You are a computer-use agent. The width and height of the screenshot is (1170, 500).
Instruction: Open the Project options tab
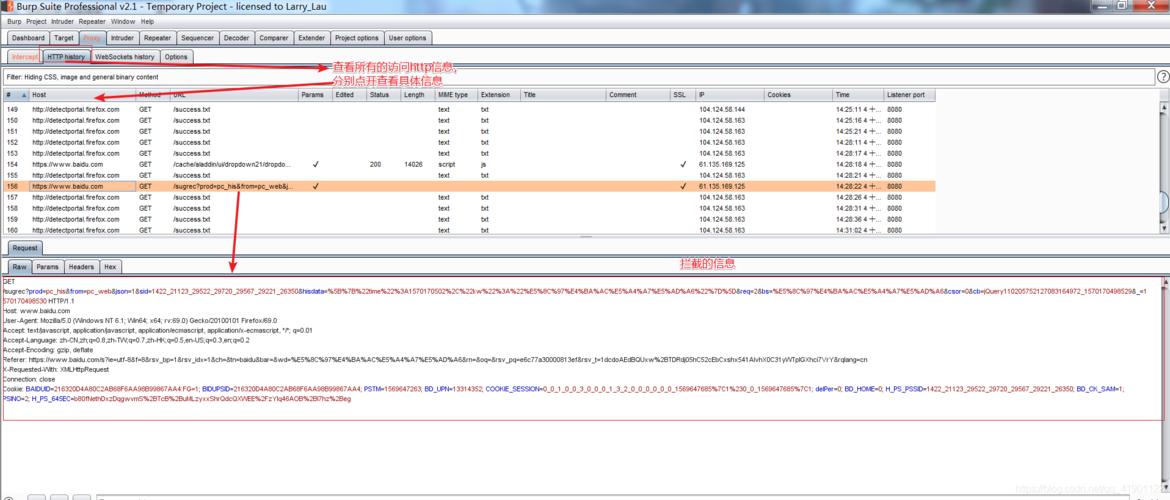pos(357,38)
